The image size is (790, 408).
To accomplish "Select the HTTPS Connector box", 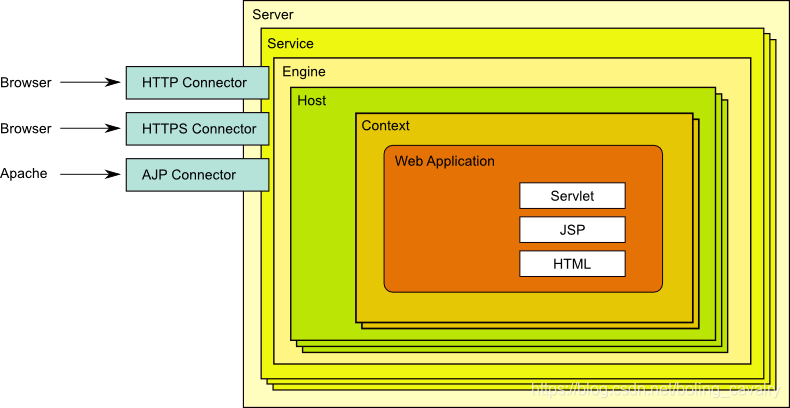I will [x=197, y=129].
